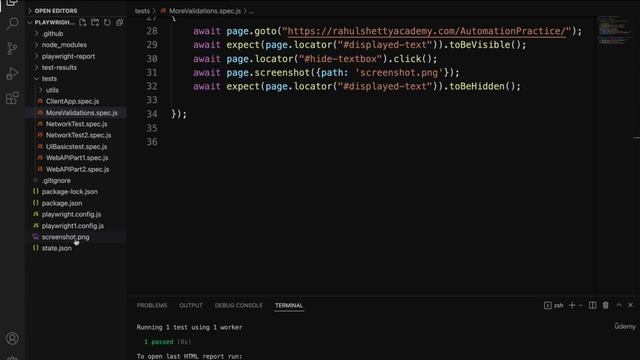Click the tests breadcrumb segment
Viewport: 640px width, 360px height.
[x=142, y=11]
